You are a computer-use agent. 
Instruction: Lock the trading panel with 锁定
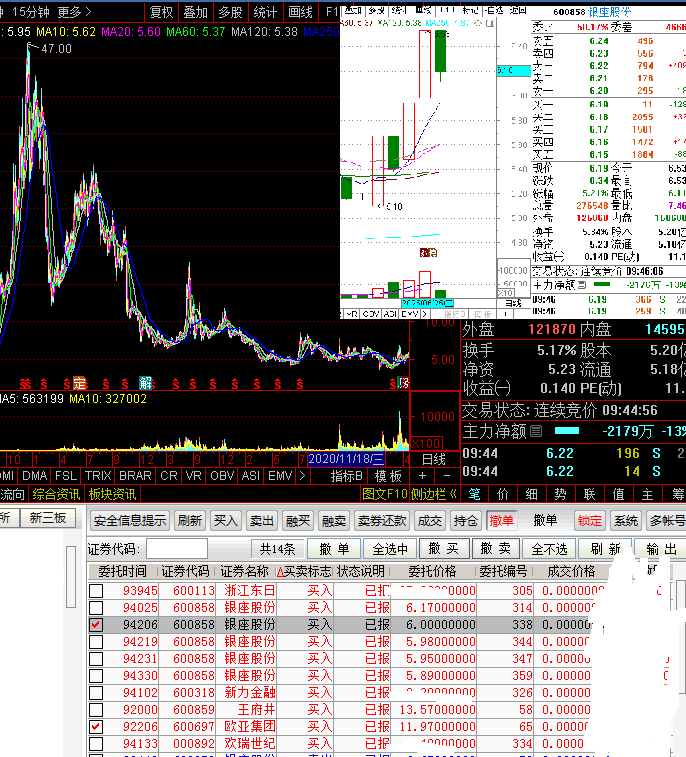[589, 521]
